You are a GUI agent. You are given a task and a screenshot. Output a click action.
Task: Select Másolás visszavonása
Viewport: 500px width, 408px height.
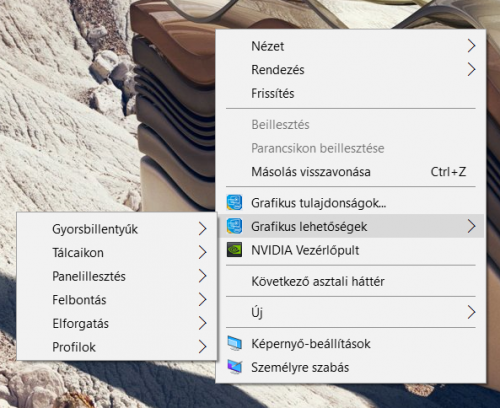tap(351, 172)
